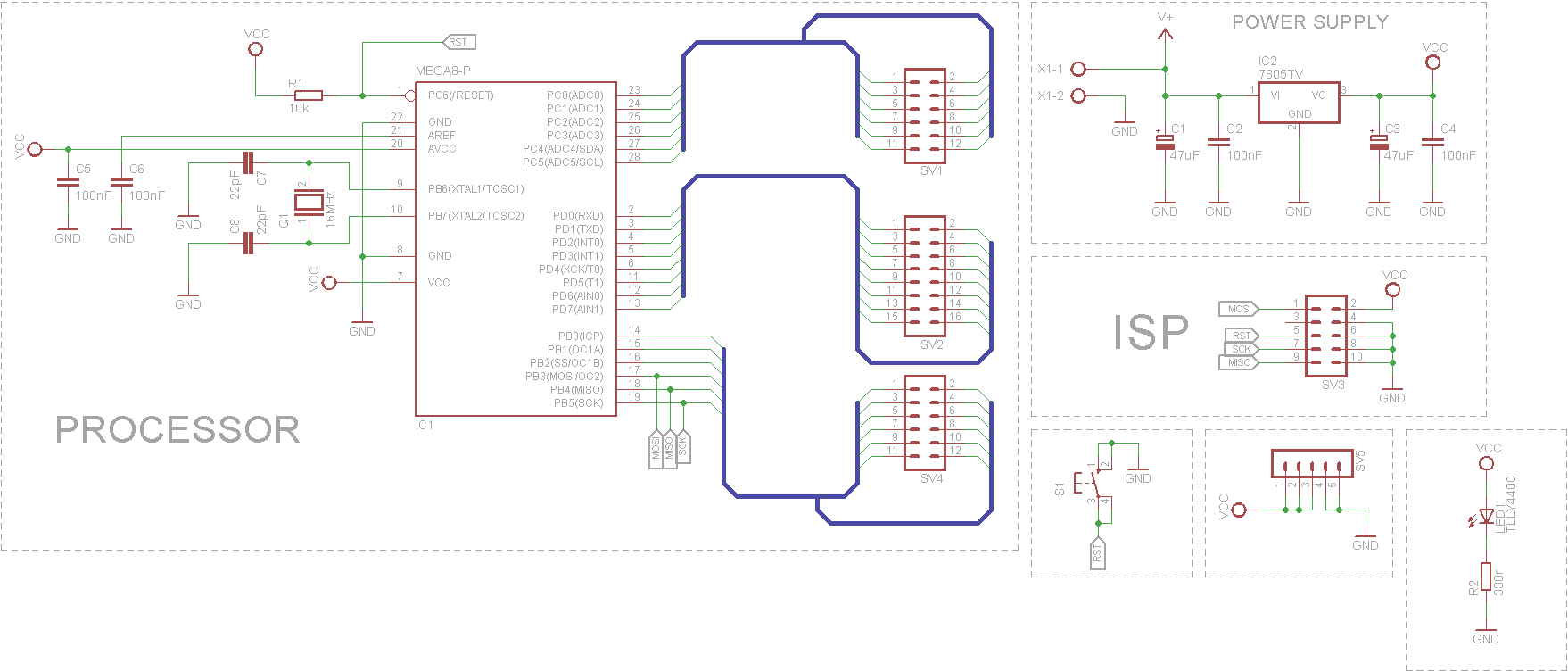Select the SV5 five-pin connector
1568x672 pixels.
(x=1311, y=464)
